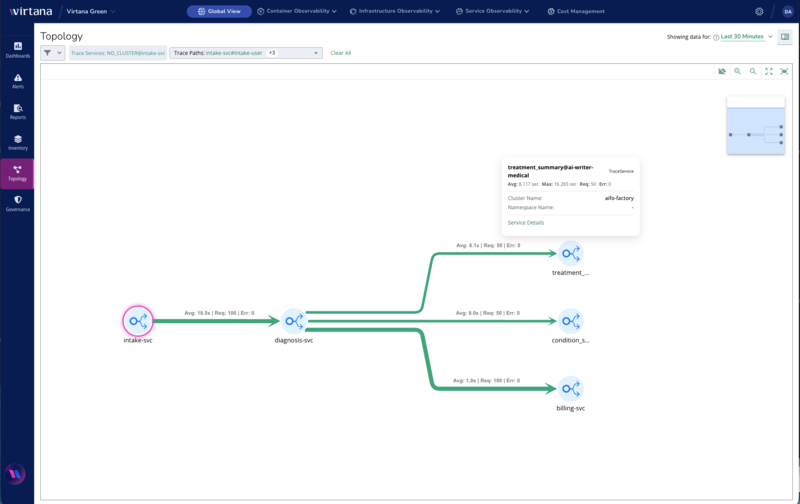
Task: Open Governance from the sidebar
Action: pos(17,204)
